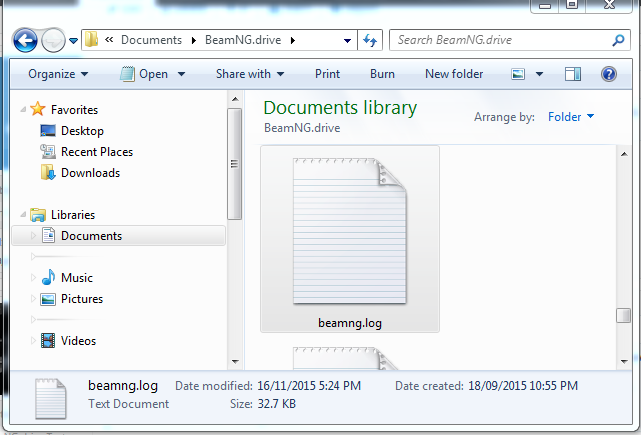Expand the Music library node
Viewport: 641px width, 435px height.
34,278
